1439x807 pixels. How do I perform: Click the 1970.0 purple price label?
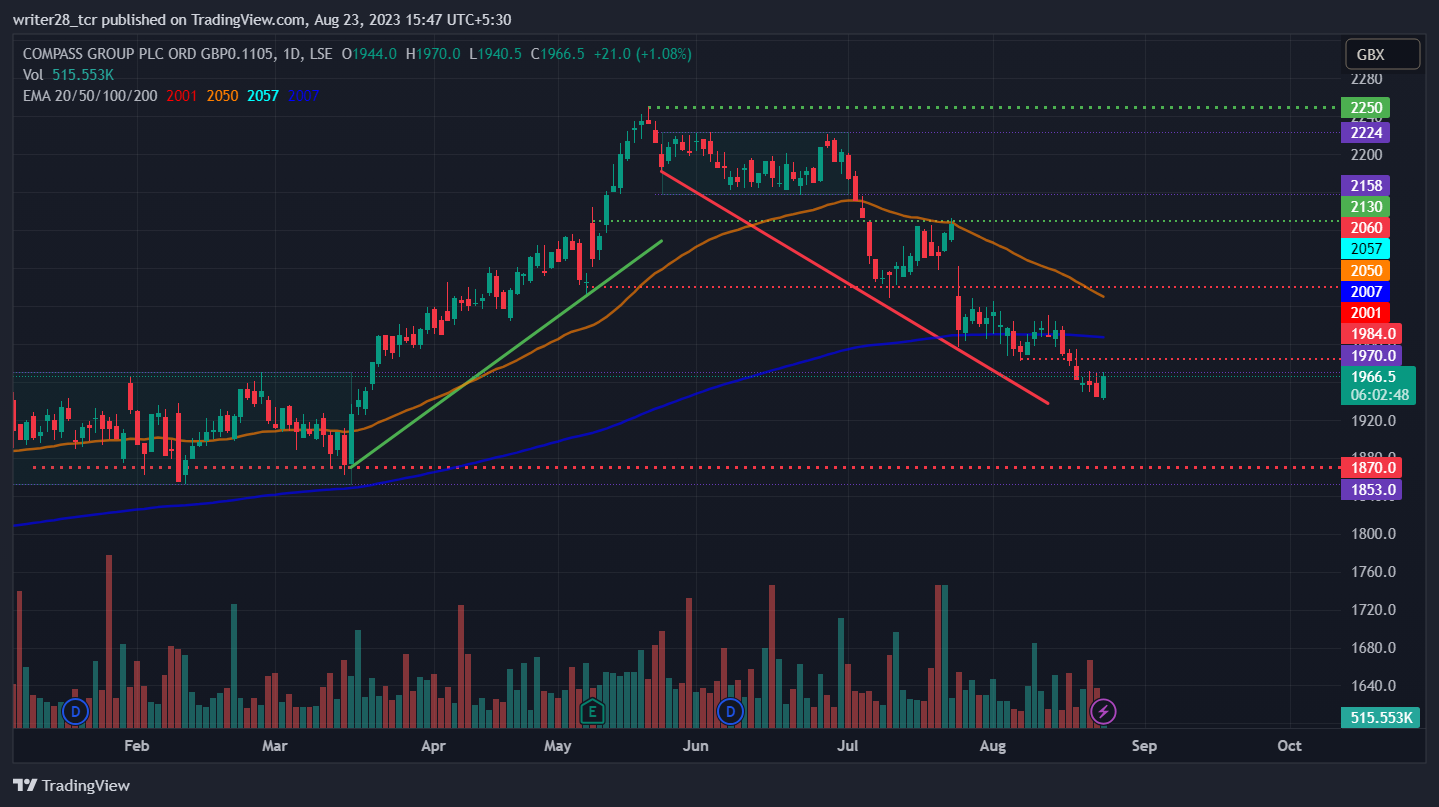(x=1371, y=355)
